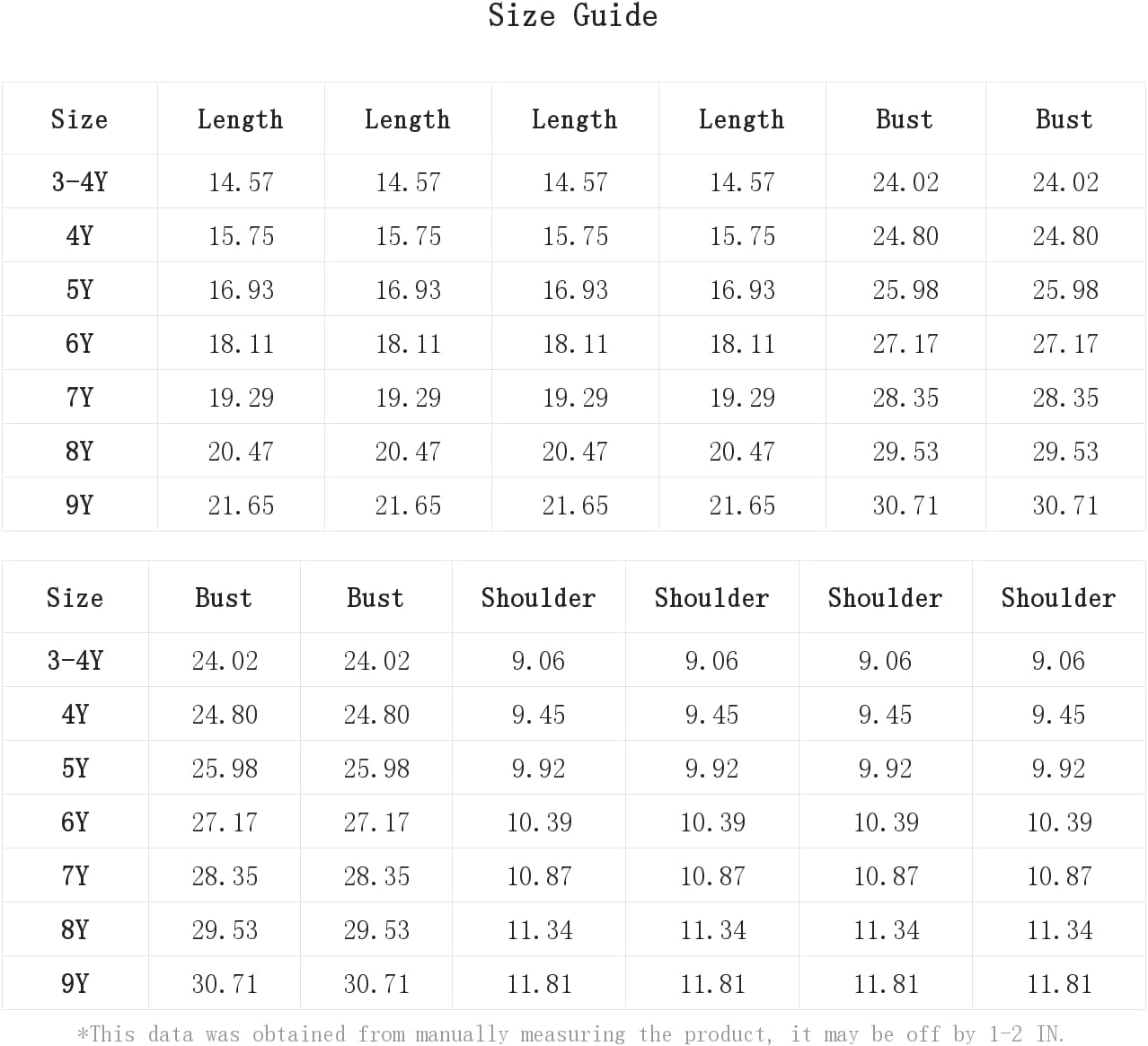Image resolution: width=1148 pixels, height=1046 pixels.
Task: Click the first Shoulder column header
Action: click(539, 598)
